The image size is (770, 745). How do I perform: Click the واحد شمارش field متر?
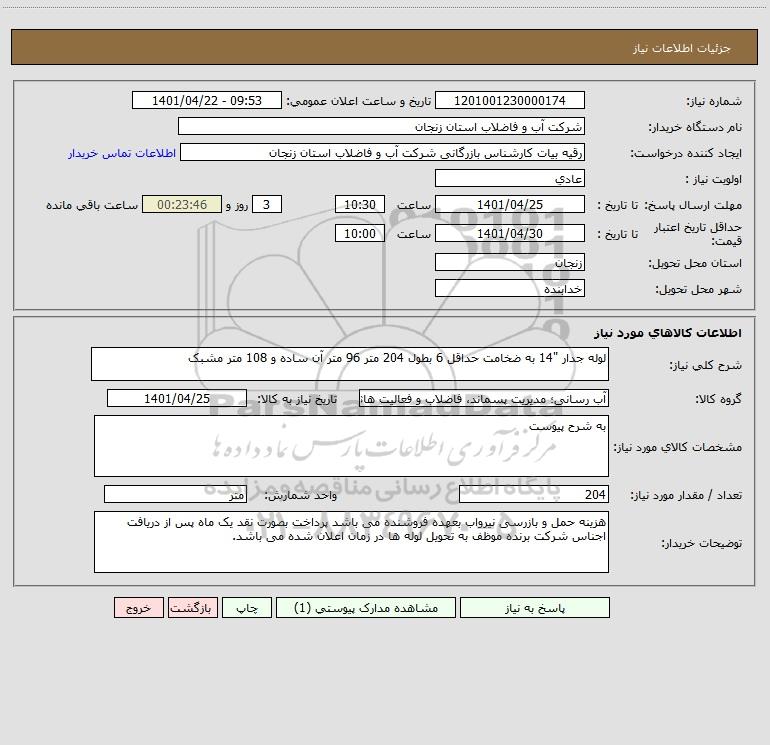(x=175, y=495)
